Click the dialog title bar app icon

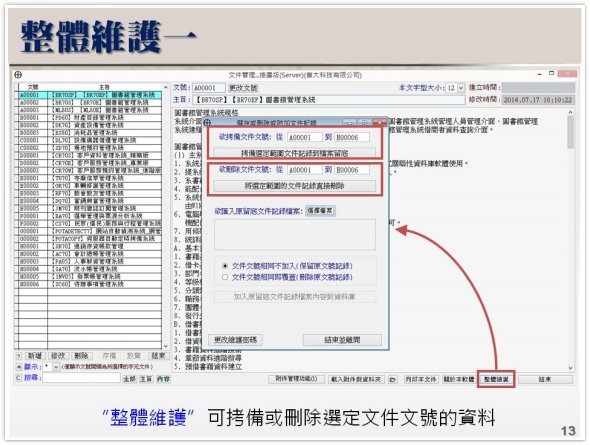pos(207,122)
